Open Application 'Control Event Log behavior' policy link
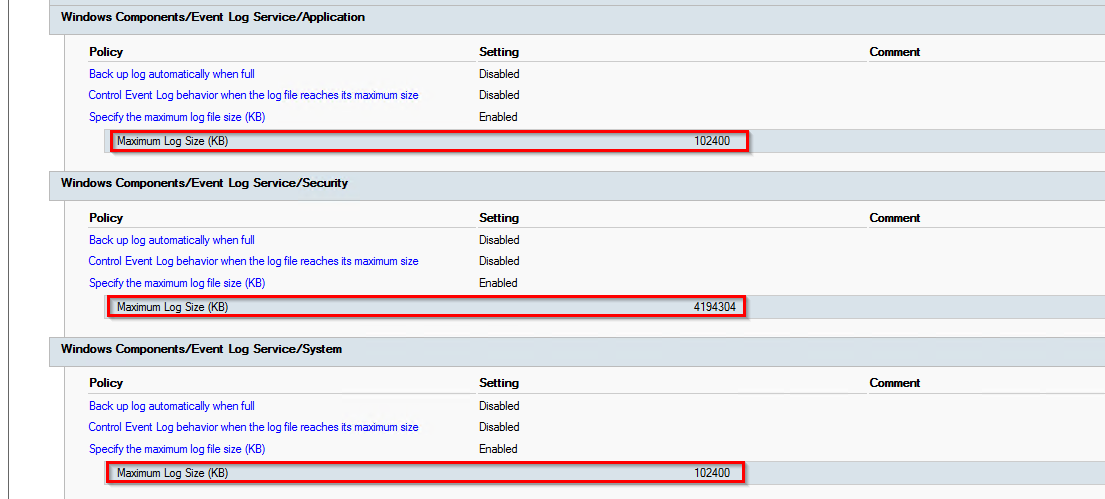This screenshot has width=1105, height=499. click(254, 95)
